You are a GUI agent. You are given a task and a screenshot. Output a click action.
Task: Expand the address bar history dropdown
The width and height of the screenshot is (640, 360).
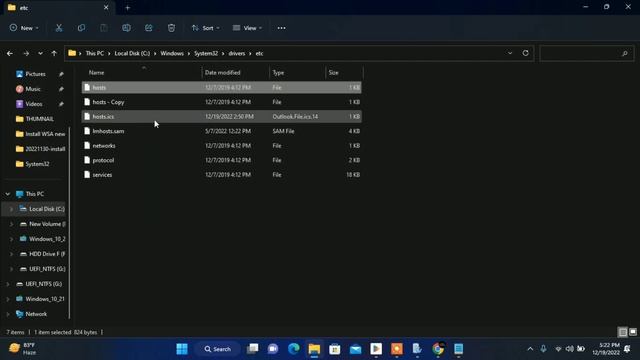[x=510, y=53]
